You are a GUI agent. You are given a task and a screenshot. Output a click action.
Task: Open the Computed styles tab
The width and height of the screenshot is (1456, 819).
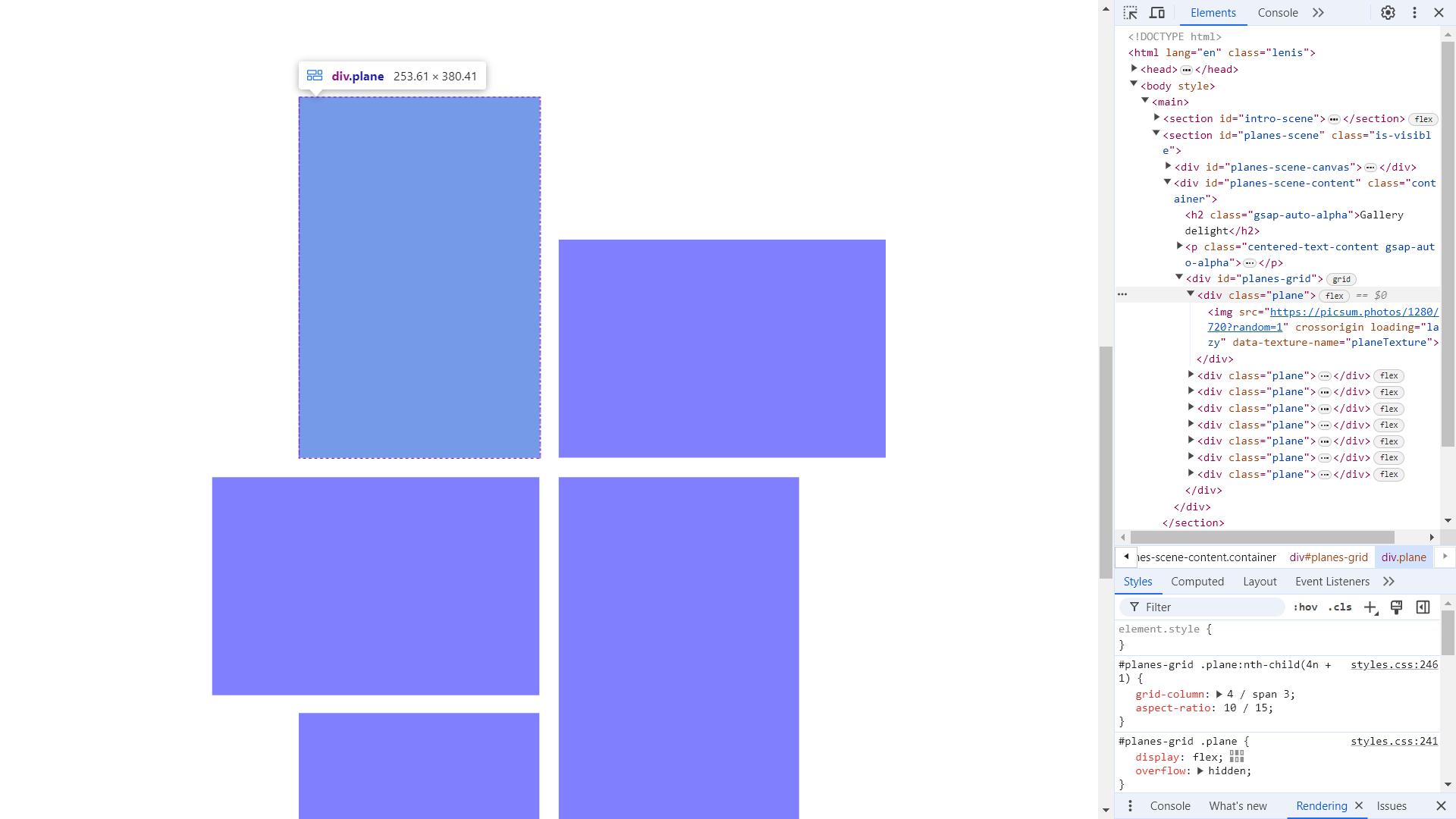point(1197,582)
